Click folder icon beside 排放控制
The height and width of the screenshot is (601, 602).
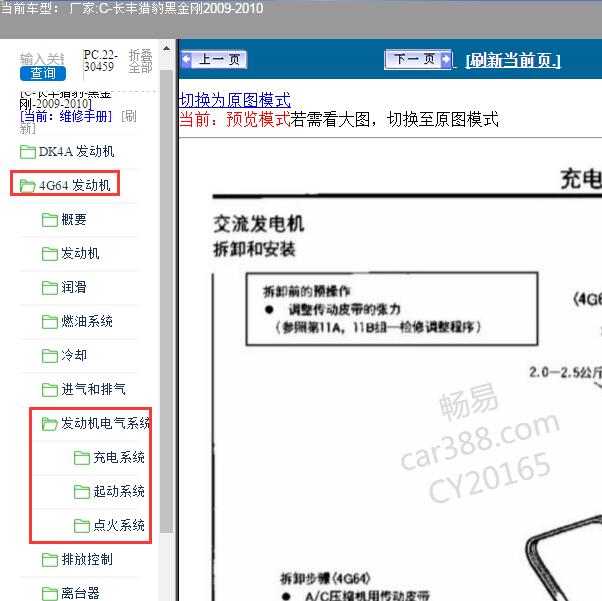[50, 560]
